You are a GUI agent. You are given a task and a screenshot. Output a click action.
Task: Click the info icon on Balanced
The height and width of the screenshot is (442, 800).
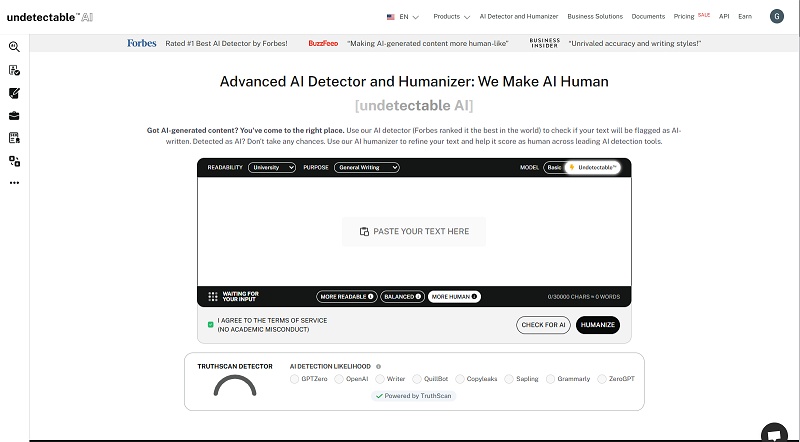418,297
